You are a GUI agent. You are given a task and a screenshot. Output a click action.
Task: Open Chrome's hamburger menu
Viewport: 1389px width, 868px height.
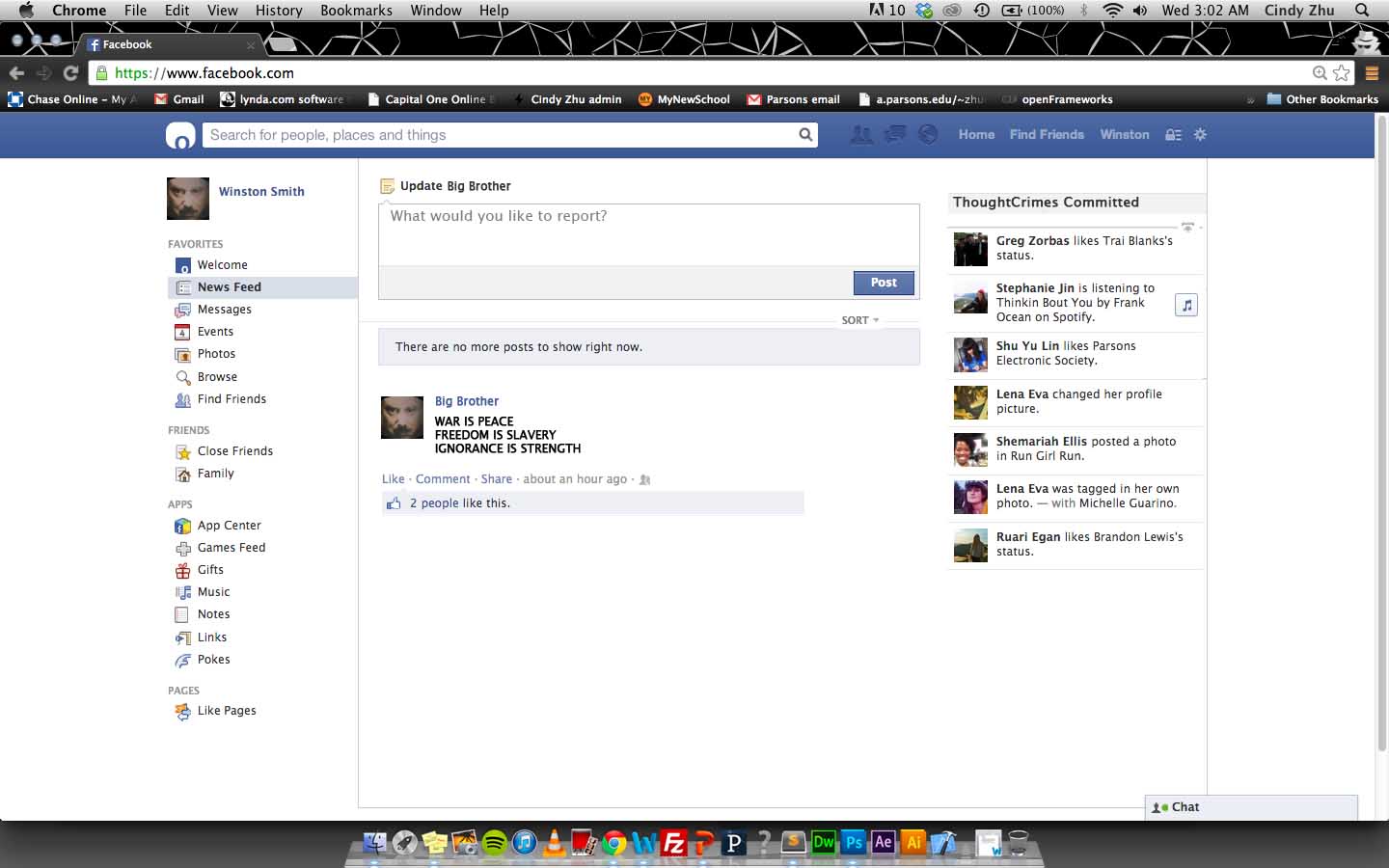1371,72
